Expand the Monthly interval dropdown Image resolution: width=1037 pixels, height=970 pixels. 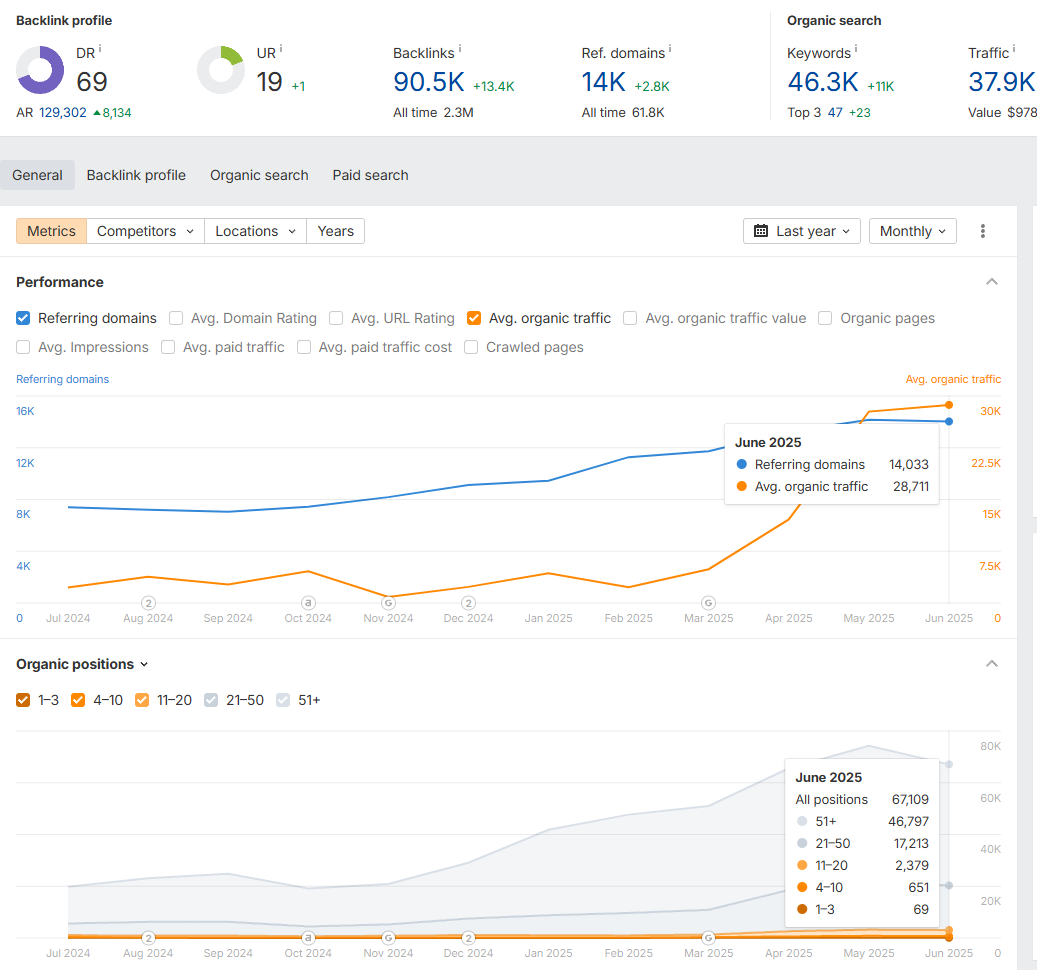point(912,231)
